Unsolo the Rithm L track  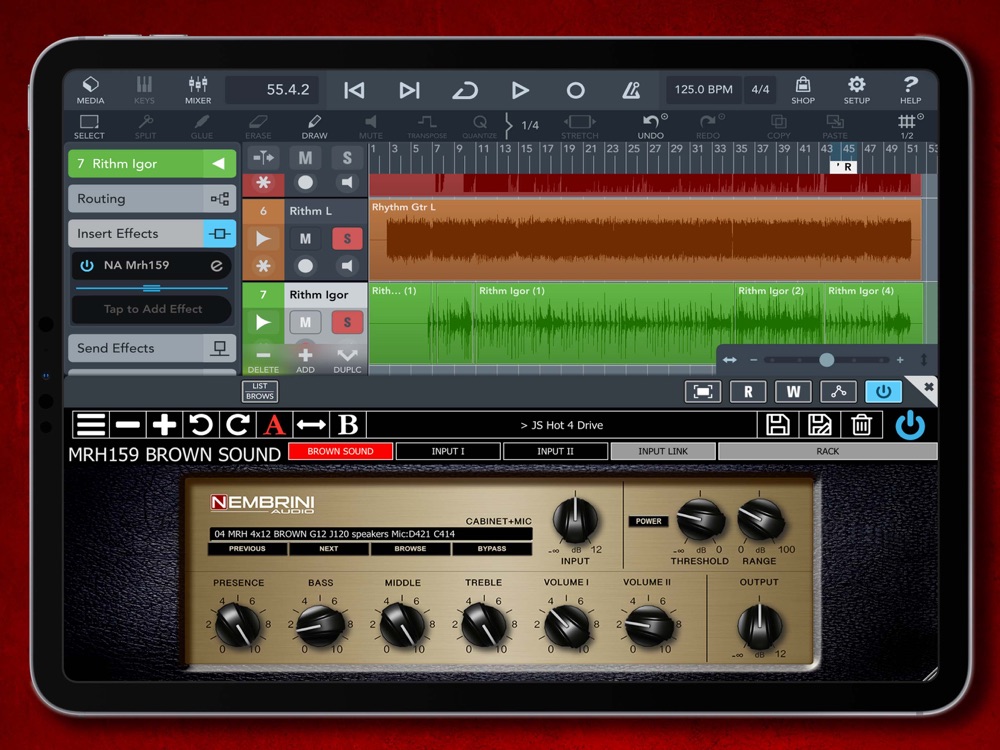point(347,239)
